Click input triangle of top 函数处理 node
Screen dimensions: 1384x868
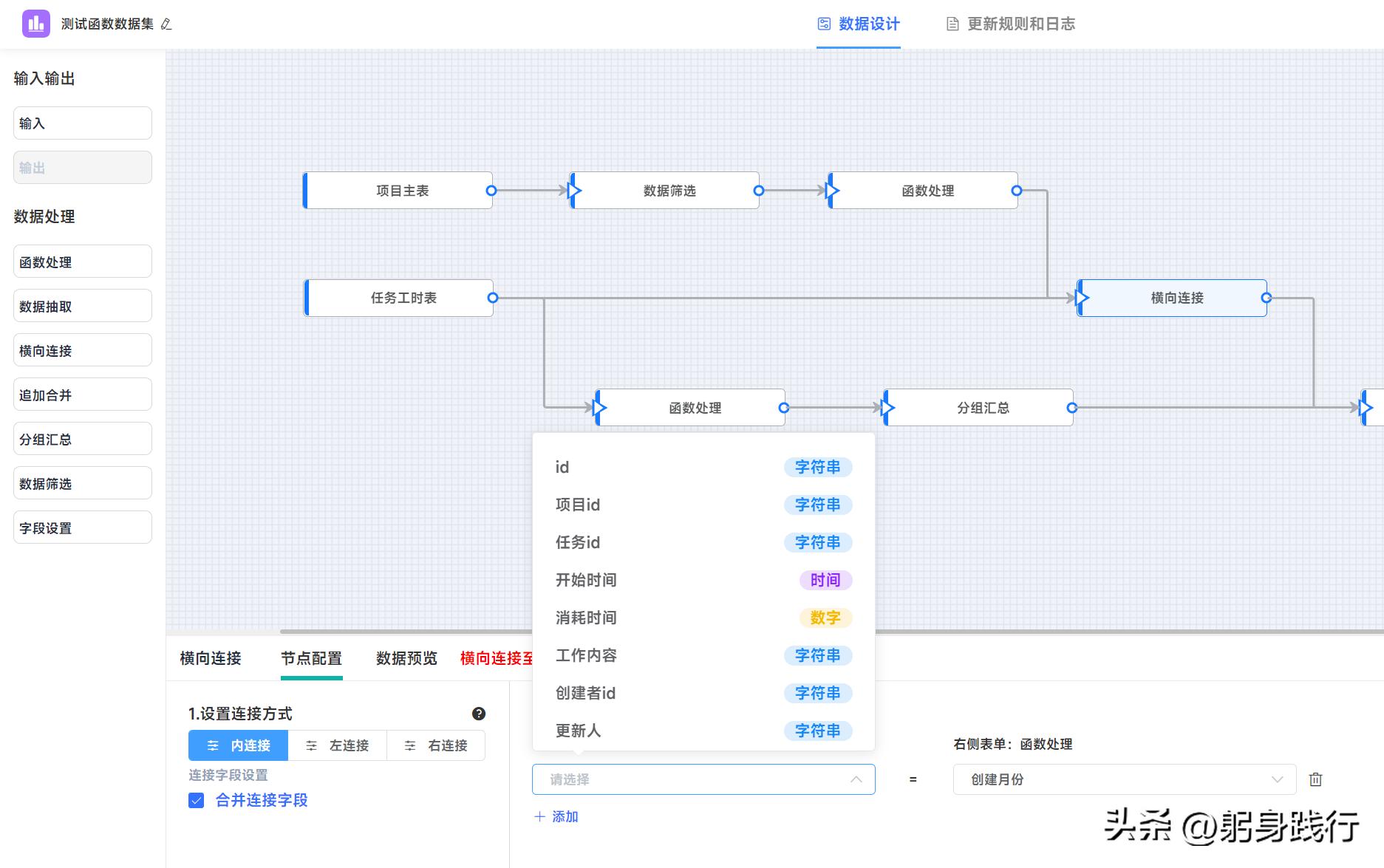[x=833, y=191]
